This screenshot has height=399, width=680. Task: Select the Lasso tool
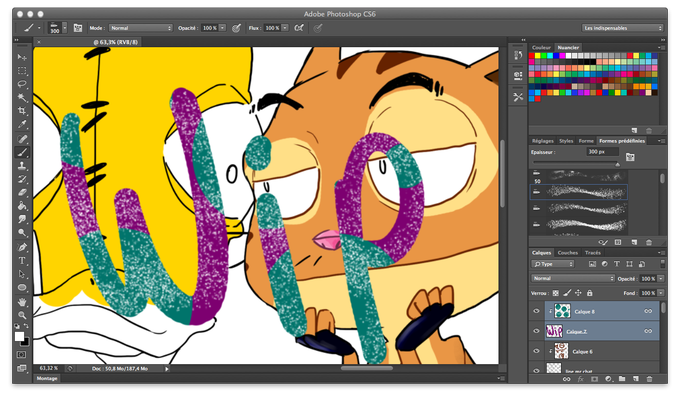click(x=22, y=84)
